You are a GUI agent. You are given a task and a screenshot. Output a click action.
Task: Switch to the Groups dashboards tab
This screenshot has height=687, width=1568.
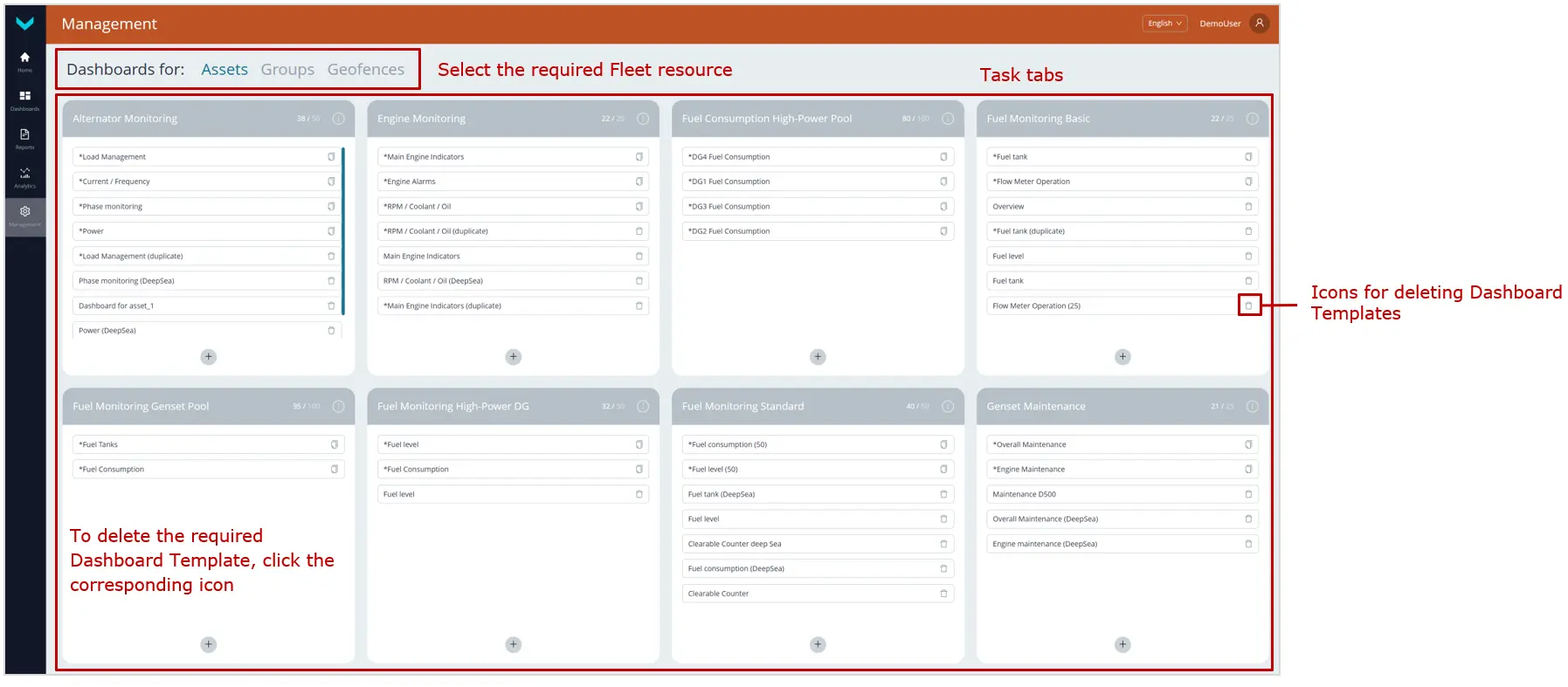click(x=287, y=69)
